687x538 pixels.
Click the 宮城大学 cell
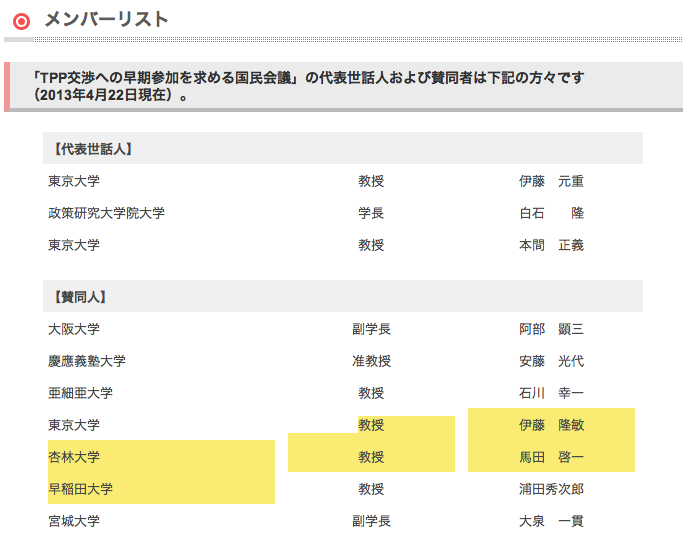(x=74, y=521)
